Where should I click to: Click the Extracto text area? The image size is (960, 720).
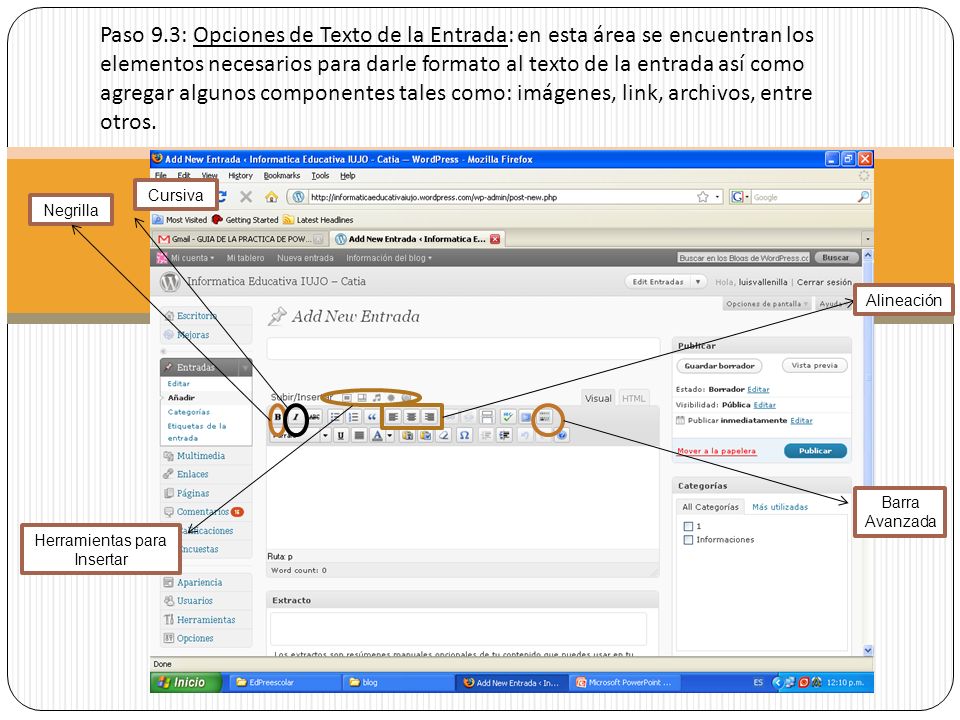point(459,628)
